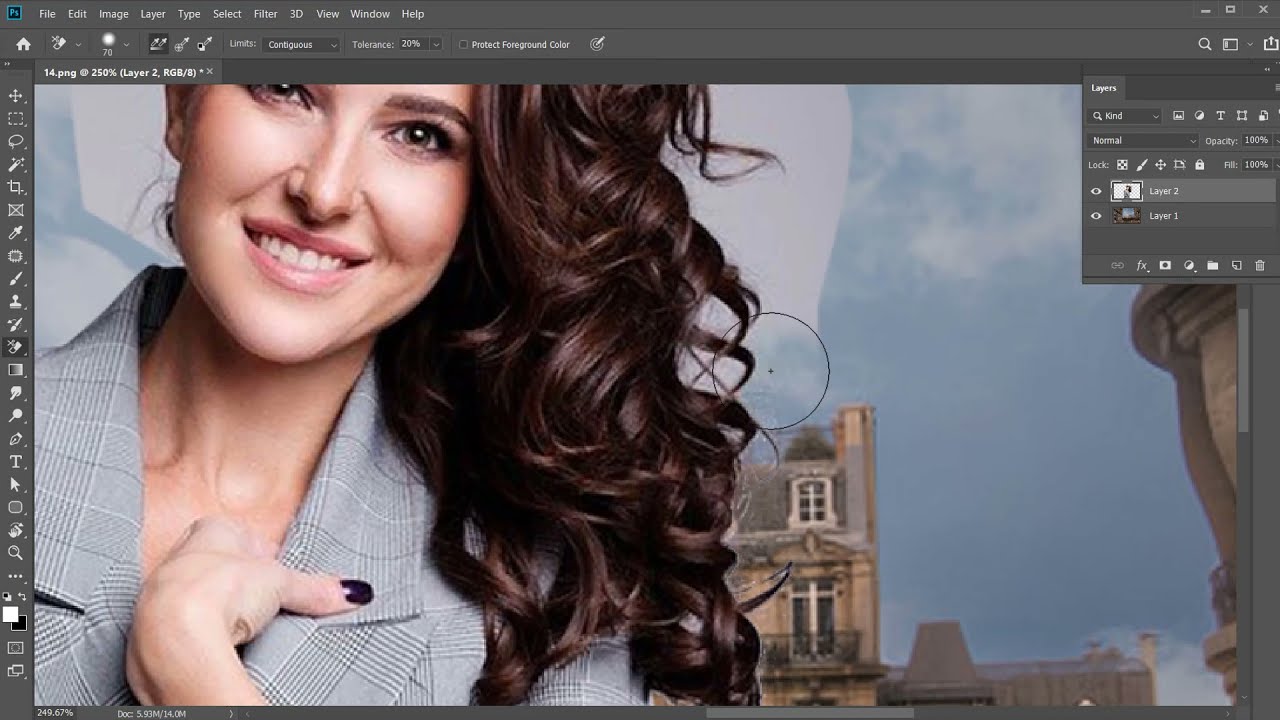Screen dimensions: 1280x720
Task: Select the Pen tool
Action: pos(16,439)
